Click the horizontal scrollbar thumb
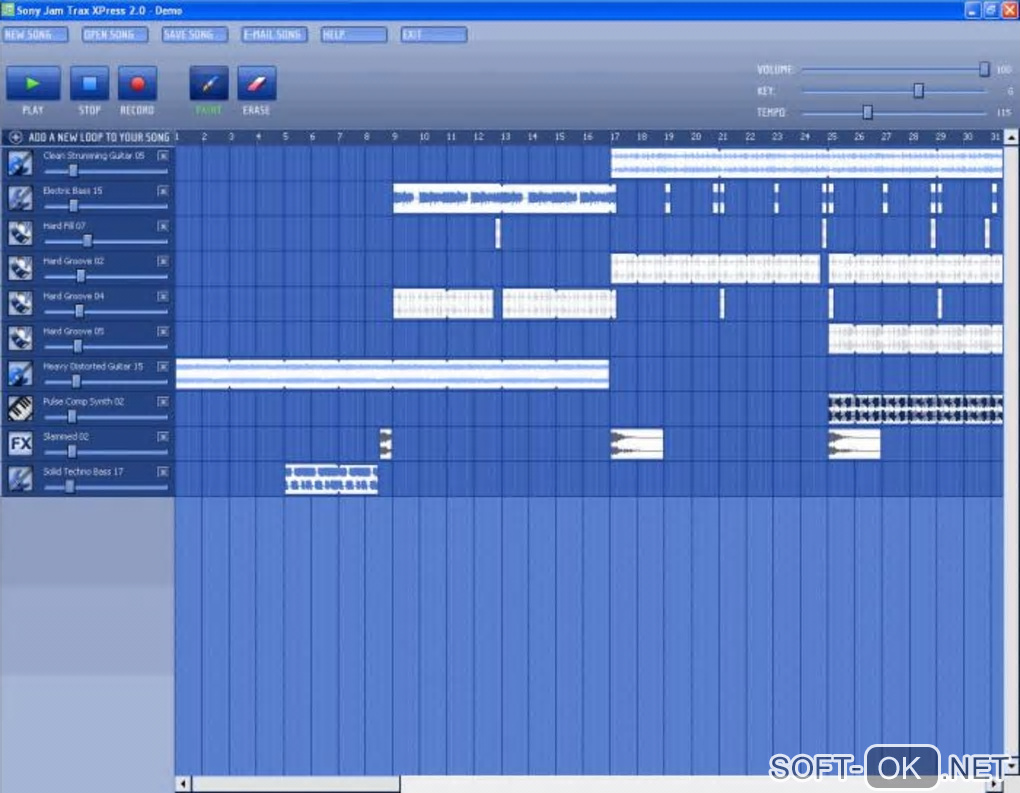 point(296,784)
